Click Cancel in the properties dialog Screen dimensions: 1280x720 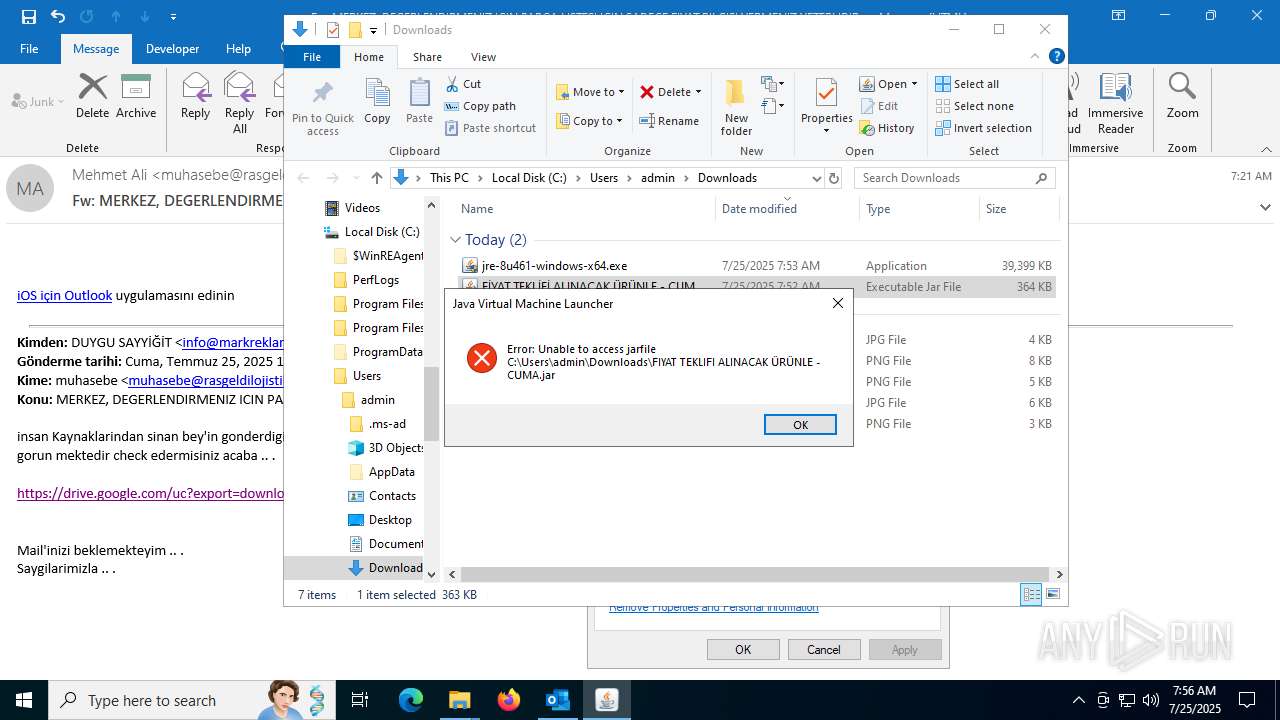[824, 649]
